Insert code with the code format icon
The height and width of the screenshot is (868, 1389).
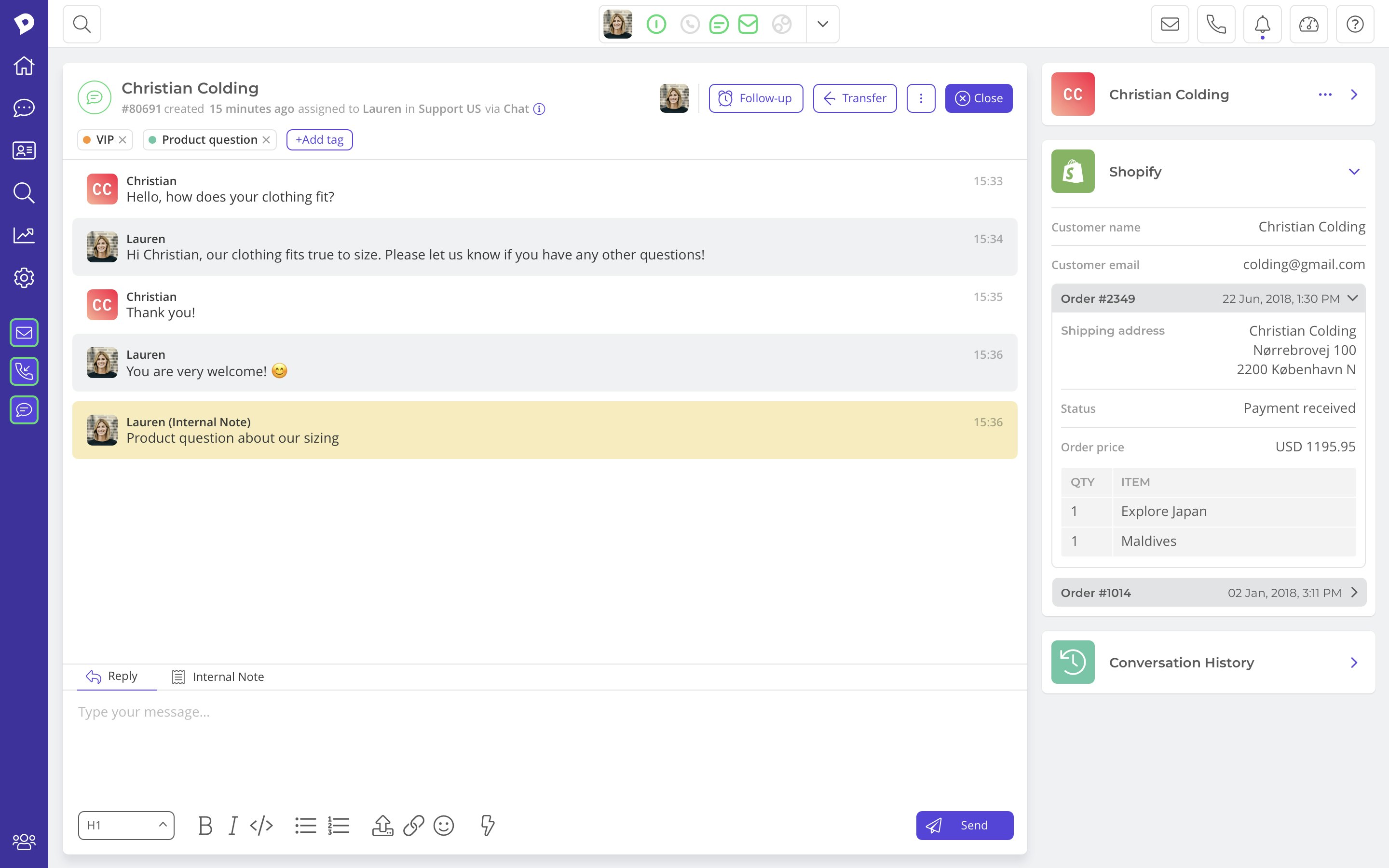pyautogui.click(x=261, y=825)
